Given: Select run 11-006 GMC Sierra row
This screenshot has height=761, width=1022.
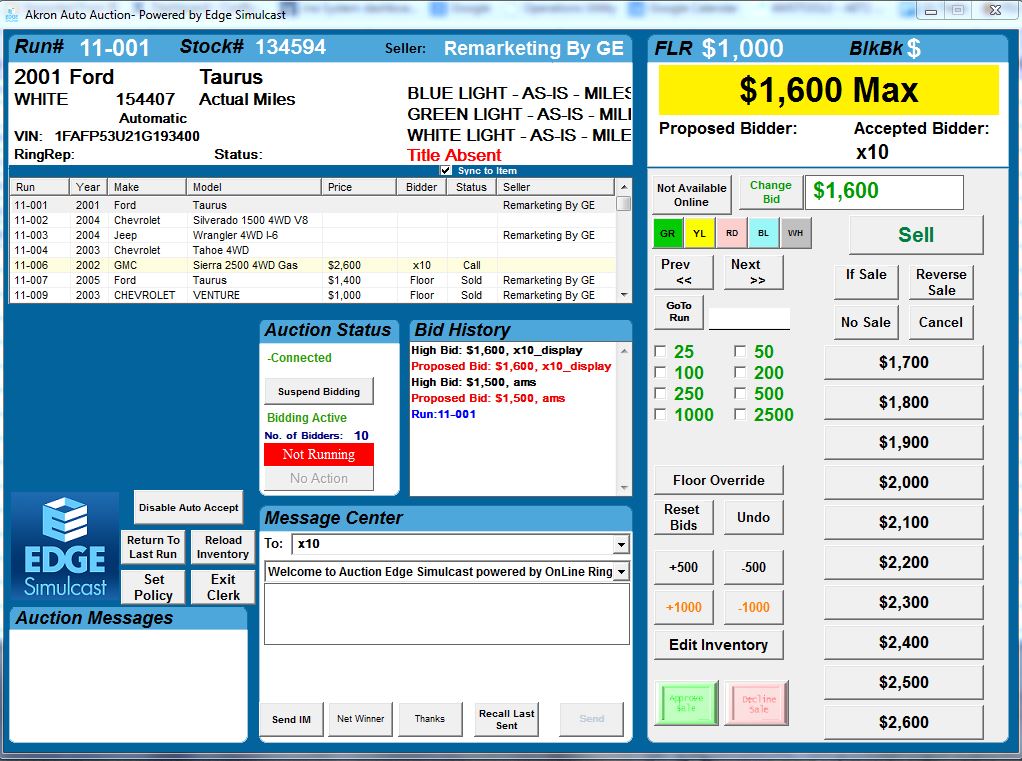Looking at the screenshot, I should (313, 265).
